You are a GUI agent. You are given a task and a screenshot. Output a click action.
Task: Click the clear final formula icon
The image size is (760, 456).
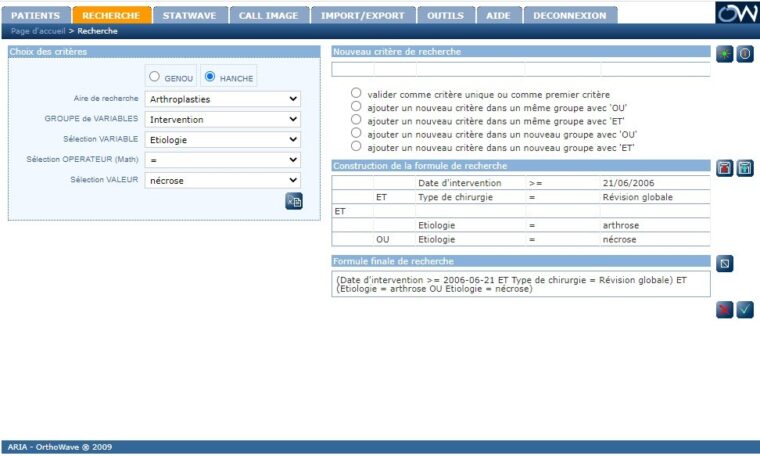point(726,264)
